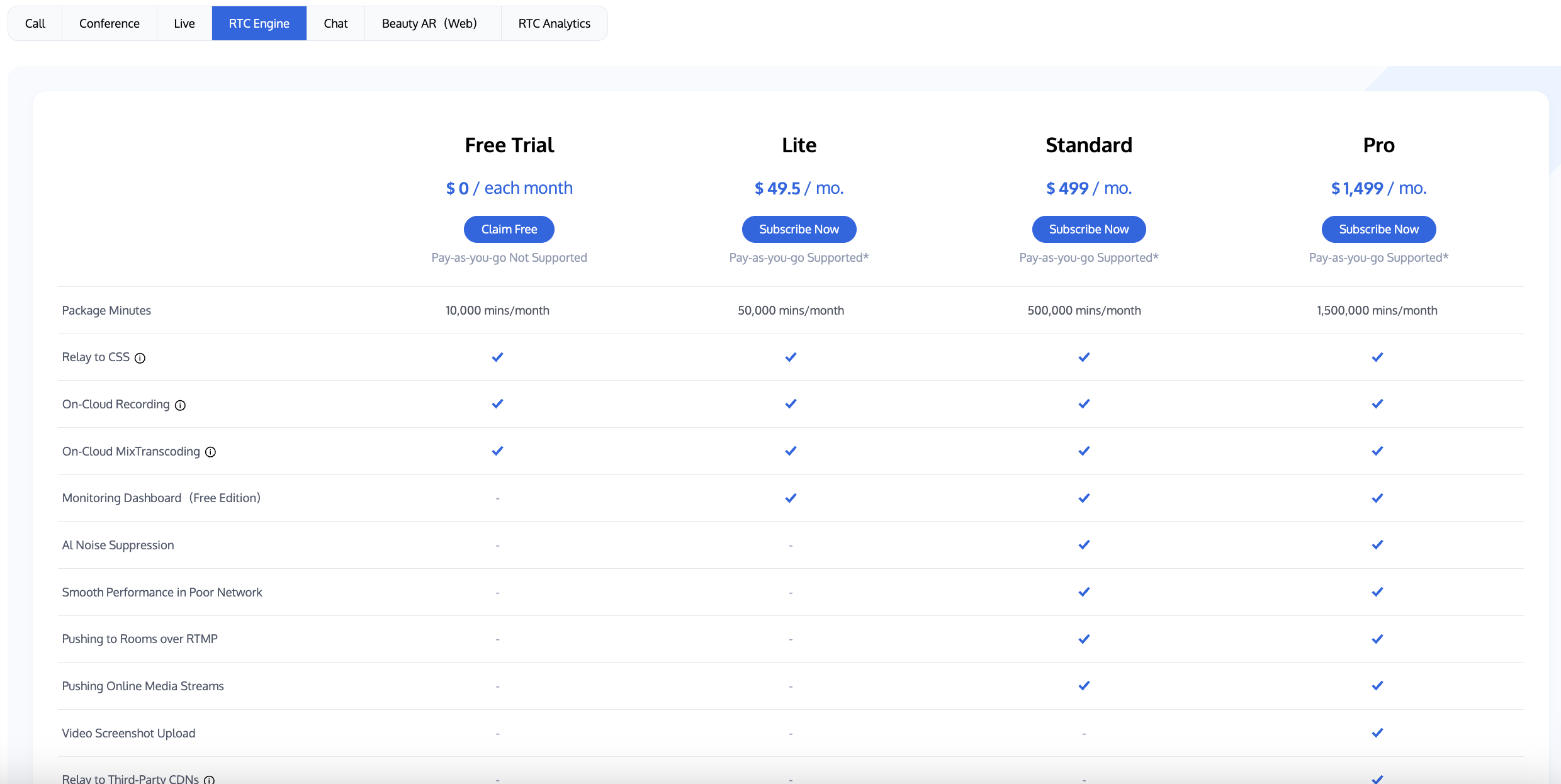Select the Live tab
Viewport: 1561px width, 784px height.
pyautogui.click(x=184, y=23)
